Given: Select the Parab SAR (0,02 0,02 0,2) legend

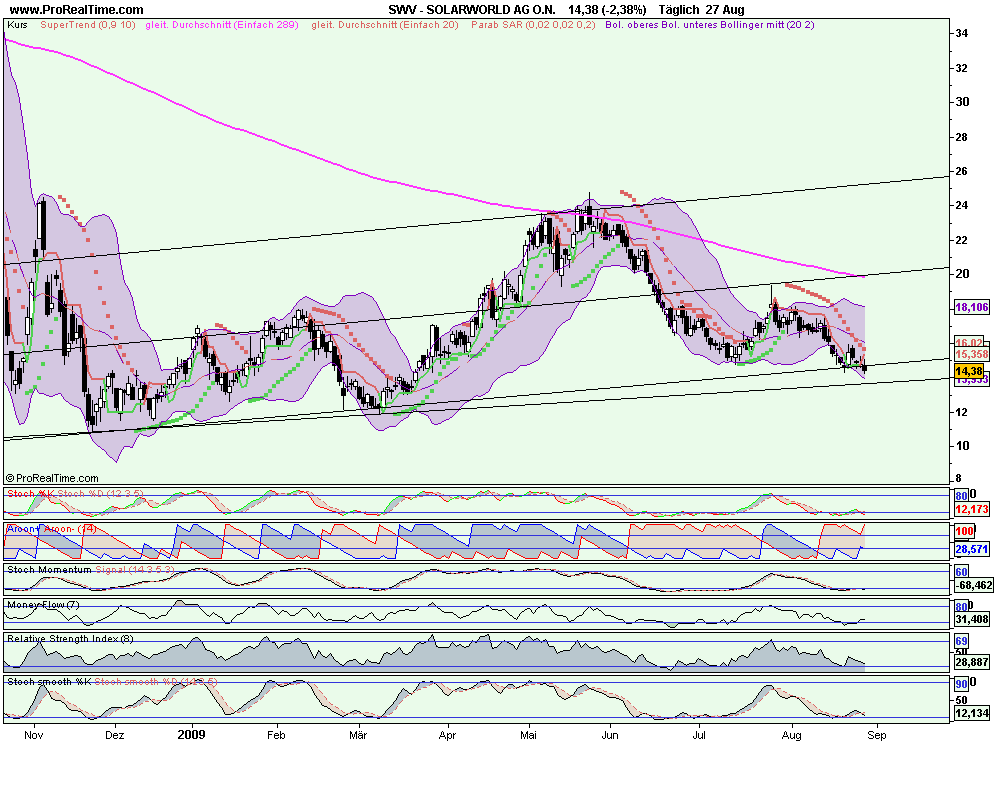Looking at the screenshot, I should (x=533, y=25).
